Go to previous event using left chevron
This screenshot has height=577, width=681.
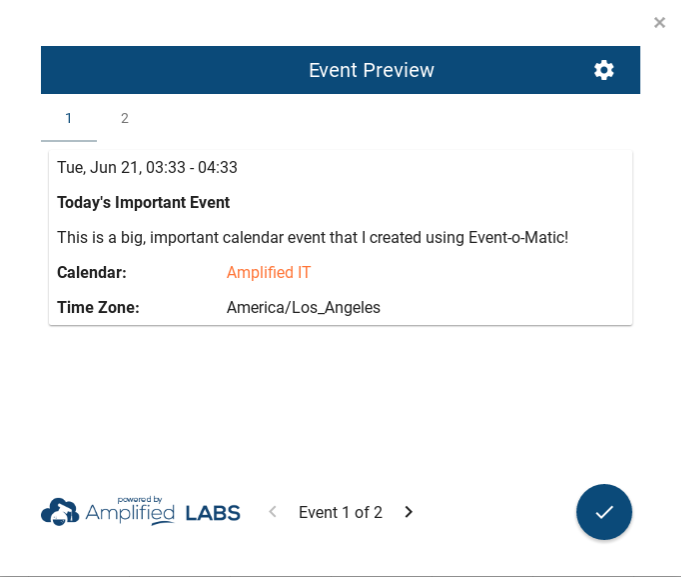click(272, 512)
